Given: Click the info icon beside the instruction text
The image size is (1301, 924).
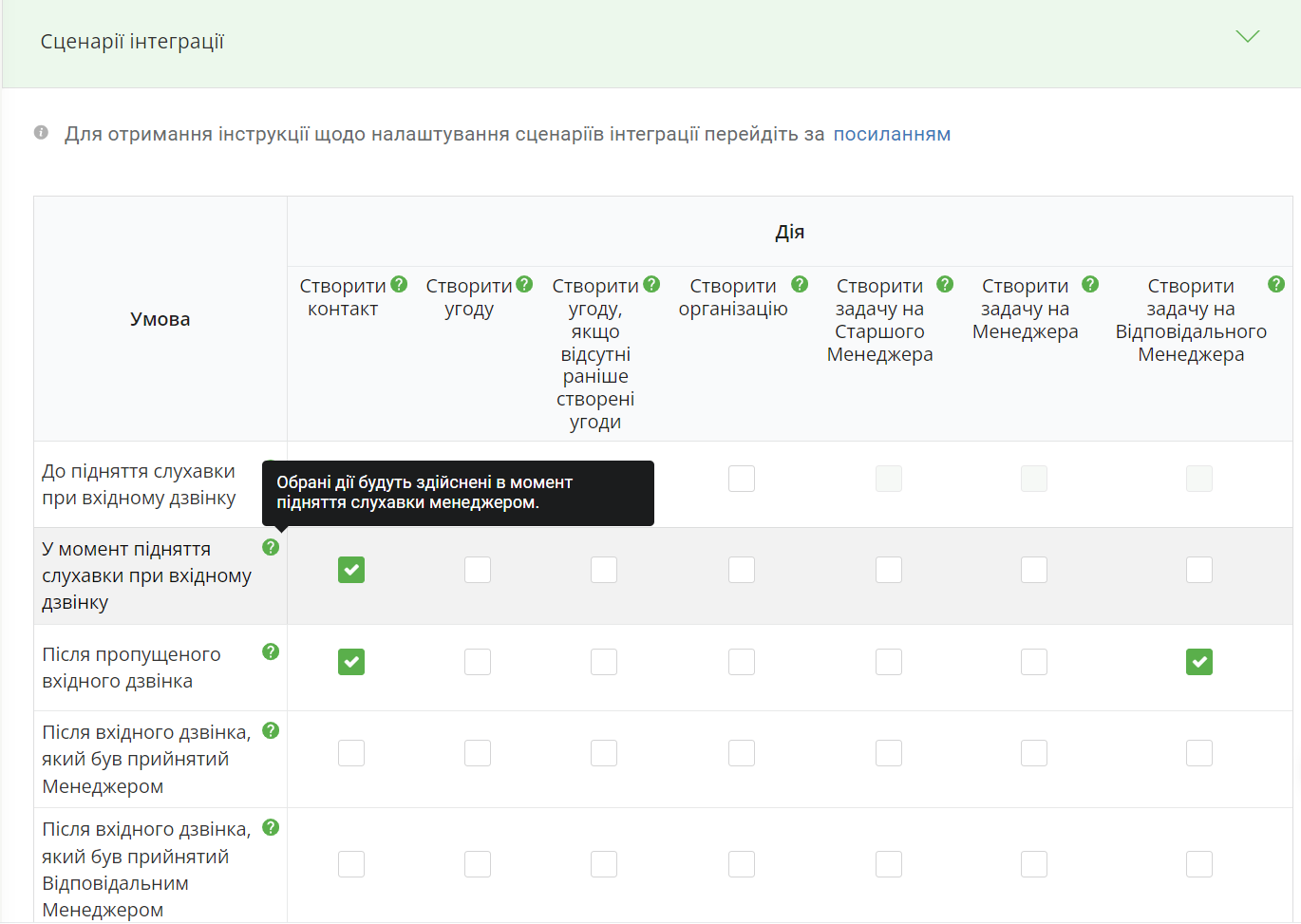Looking at the screenshot, I should point(41,132).
